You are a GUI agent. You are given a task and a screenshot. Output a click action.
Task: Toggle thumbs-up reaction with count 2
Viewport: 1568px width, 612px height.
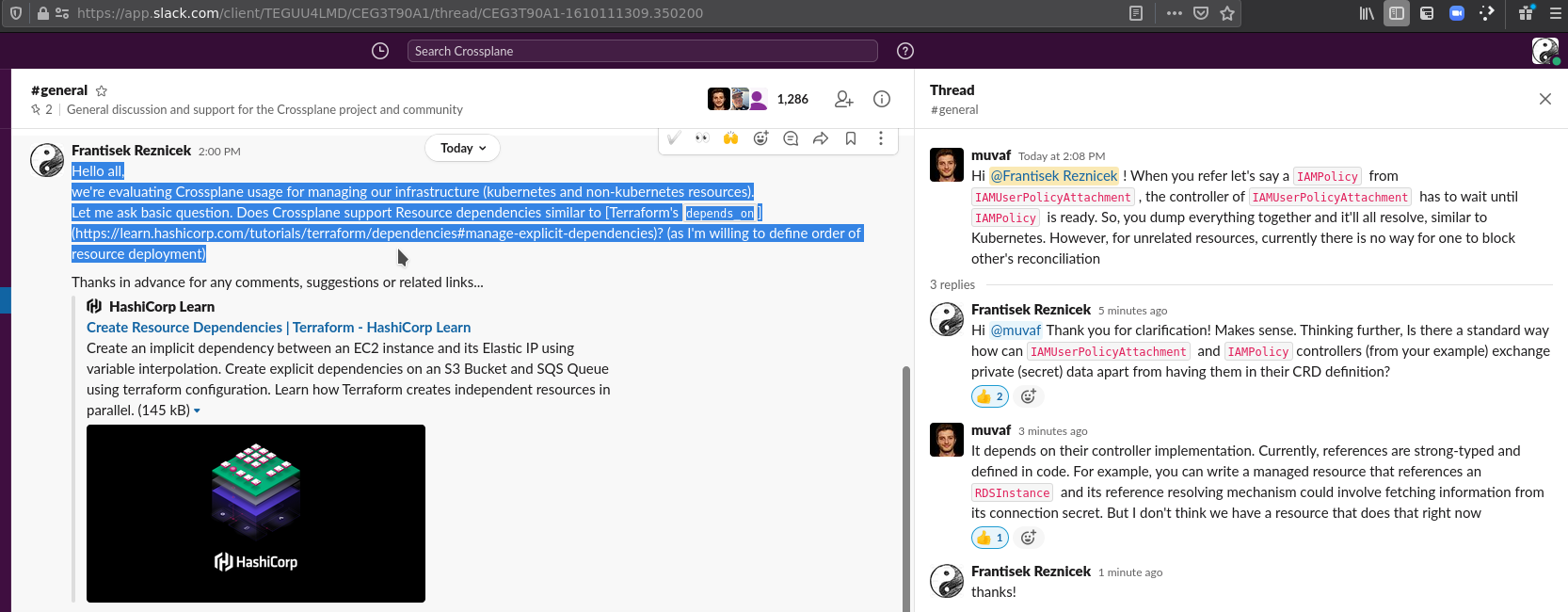[x=990, y=396]
